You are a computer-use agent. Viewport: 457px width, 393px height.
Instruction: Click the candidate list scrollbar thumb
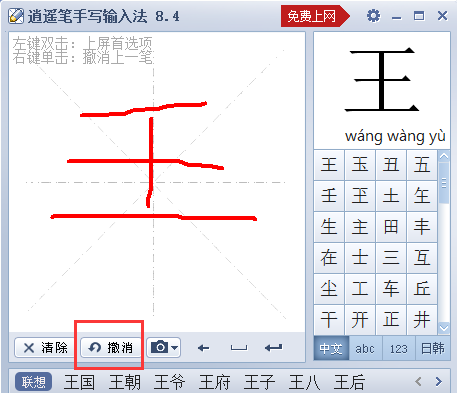444,183
